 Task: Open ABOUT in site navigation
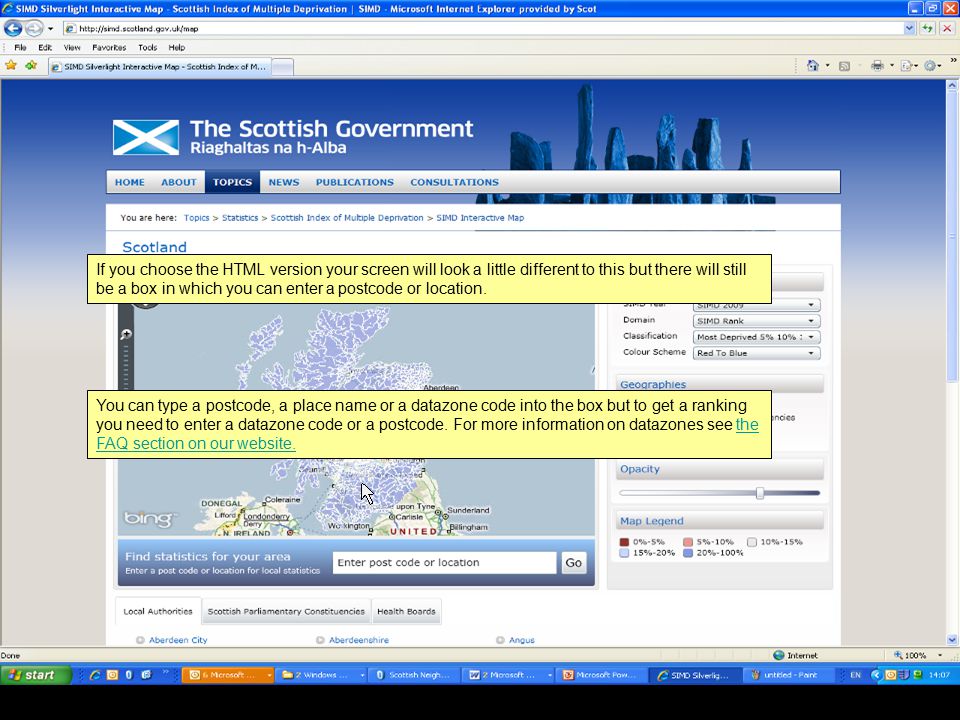pyautogui.click(x=179, y=182)
